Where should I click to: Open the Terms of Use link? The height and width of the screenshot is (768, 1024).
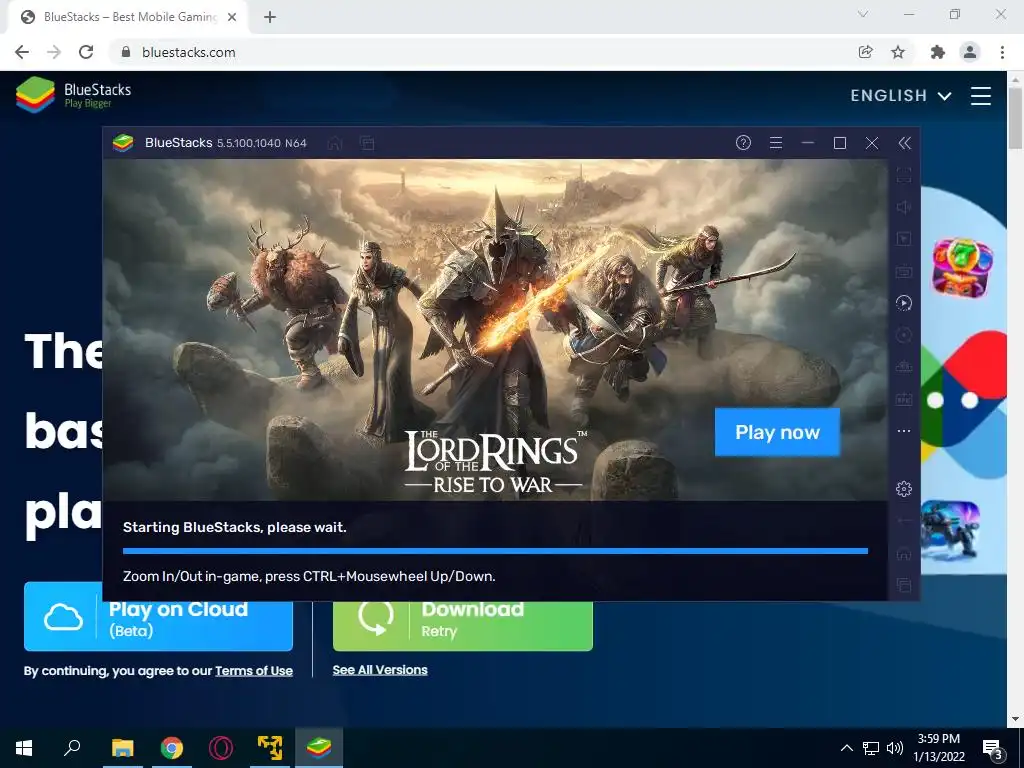coord(254,671)
